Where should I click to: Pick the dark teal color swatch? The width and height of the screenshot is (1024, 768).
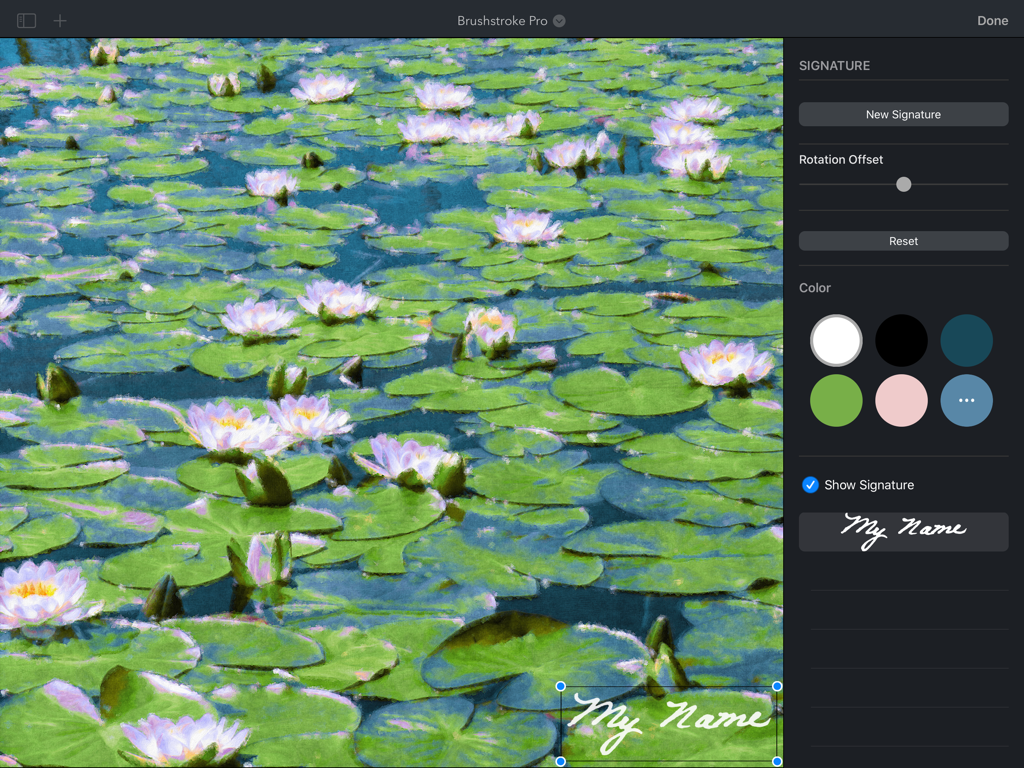(966, 340)
